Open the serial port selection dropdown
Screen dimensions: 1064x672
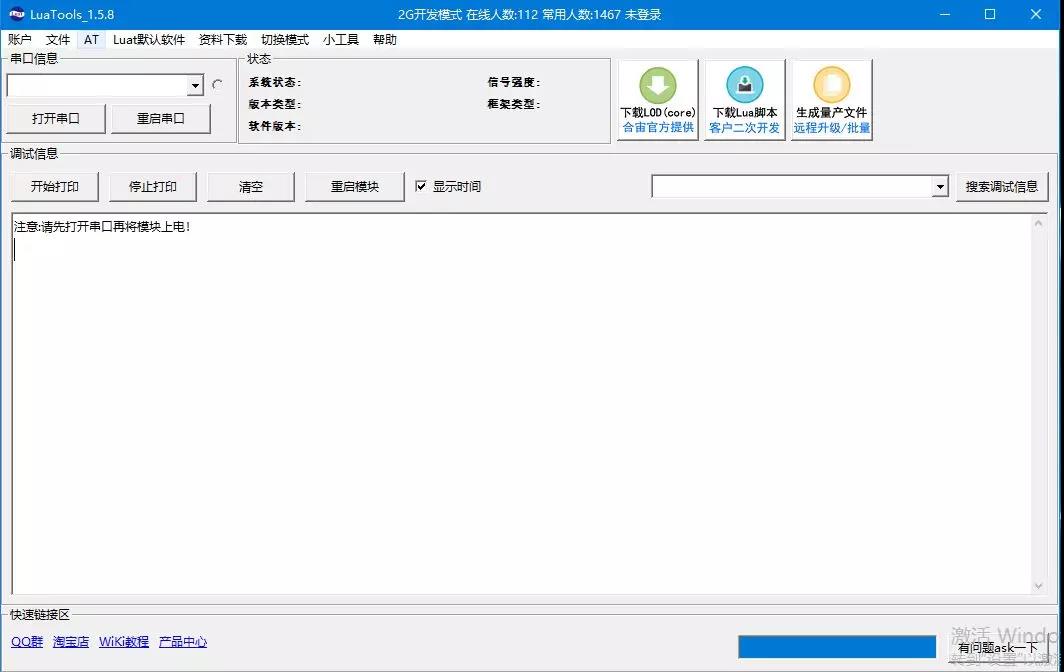[x=195, y=86]
